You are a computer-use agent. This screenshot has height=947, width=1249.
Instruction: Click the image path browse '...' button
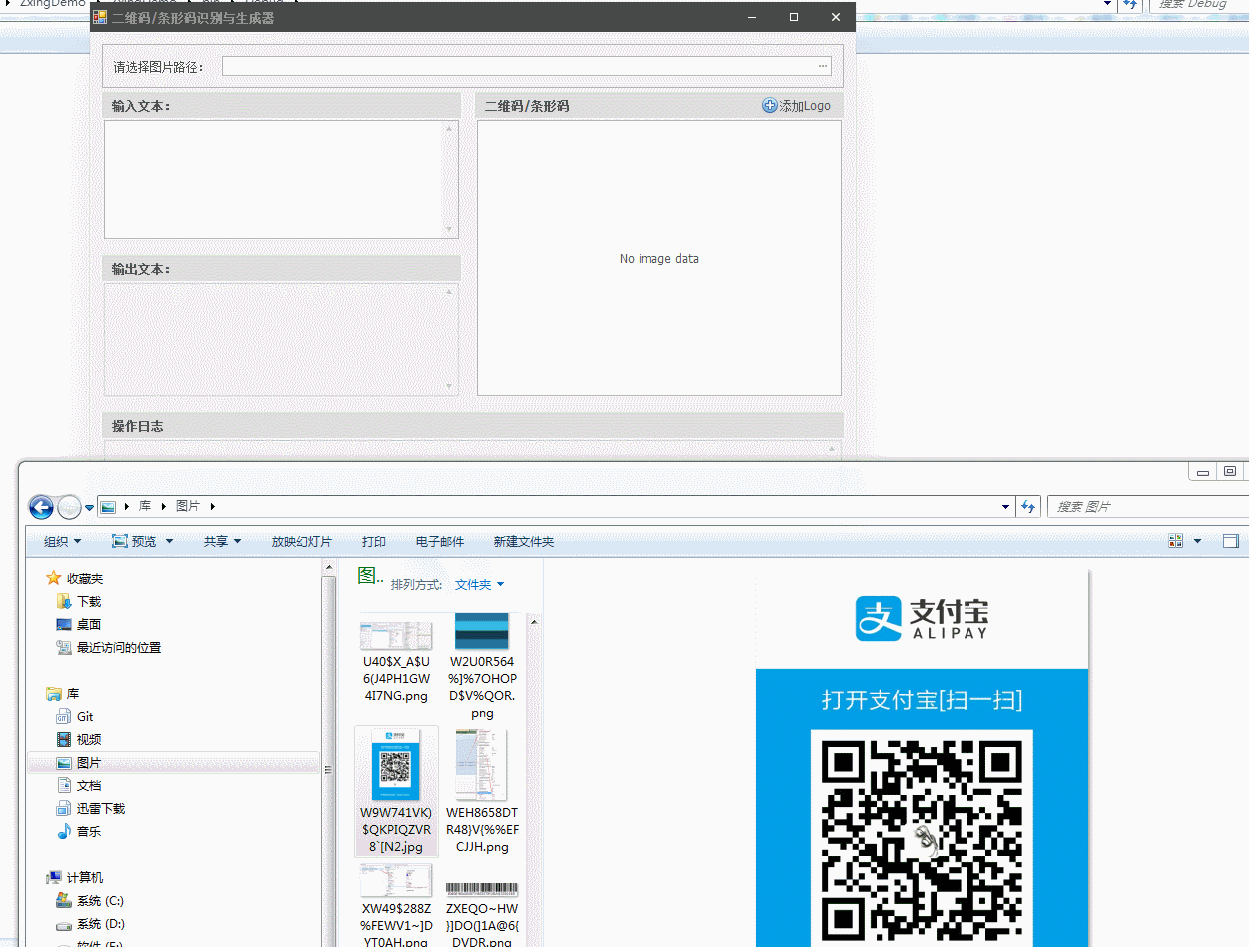(x=823, y=66)
